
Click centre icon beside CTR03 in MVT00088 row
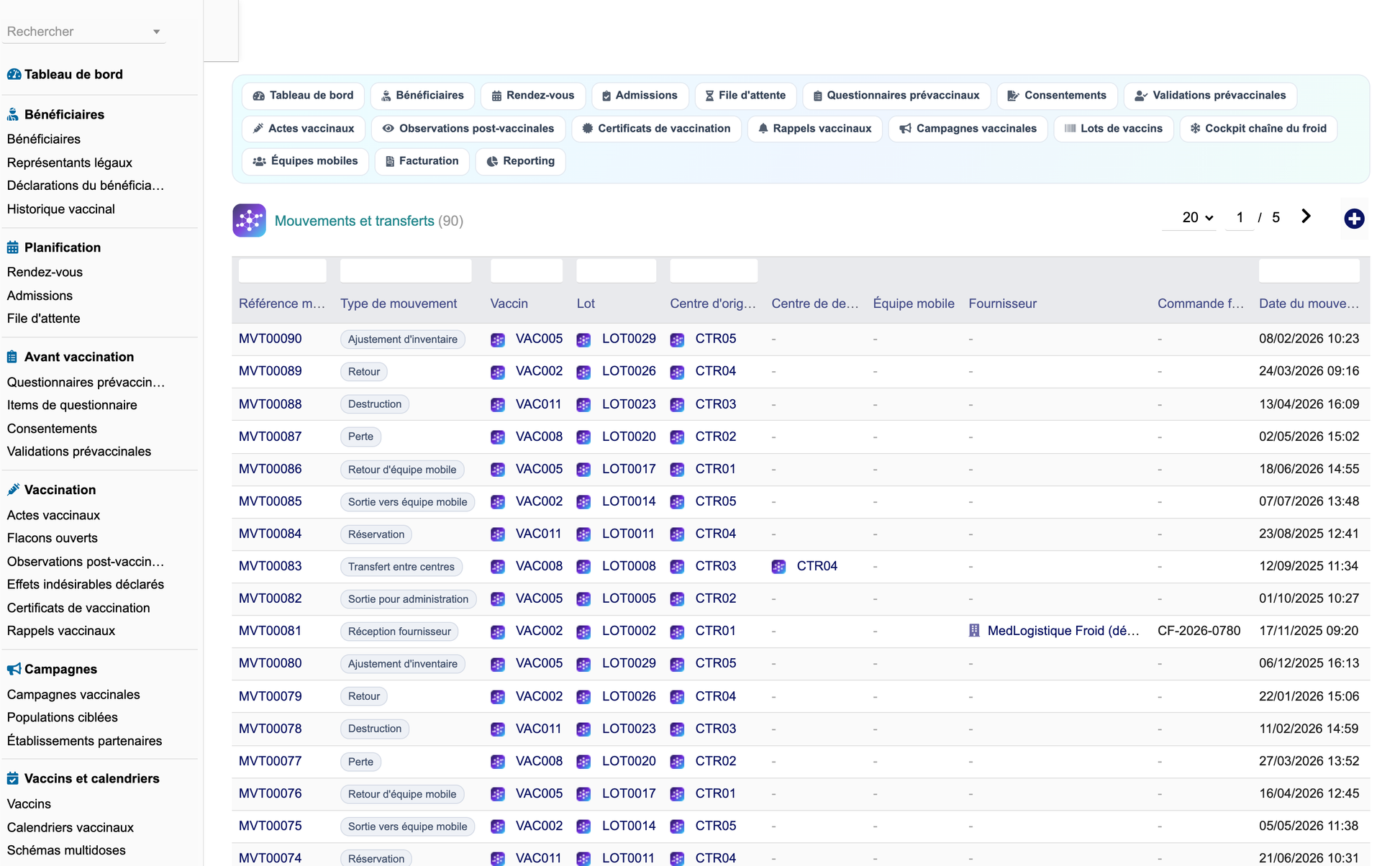(x=677, y=404)
